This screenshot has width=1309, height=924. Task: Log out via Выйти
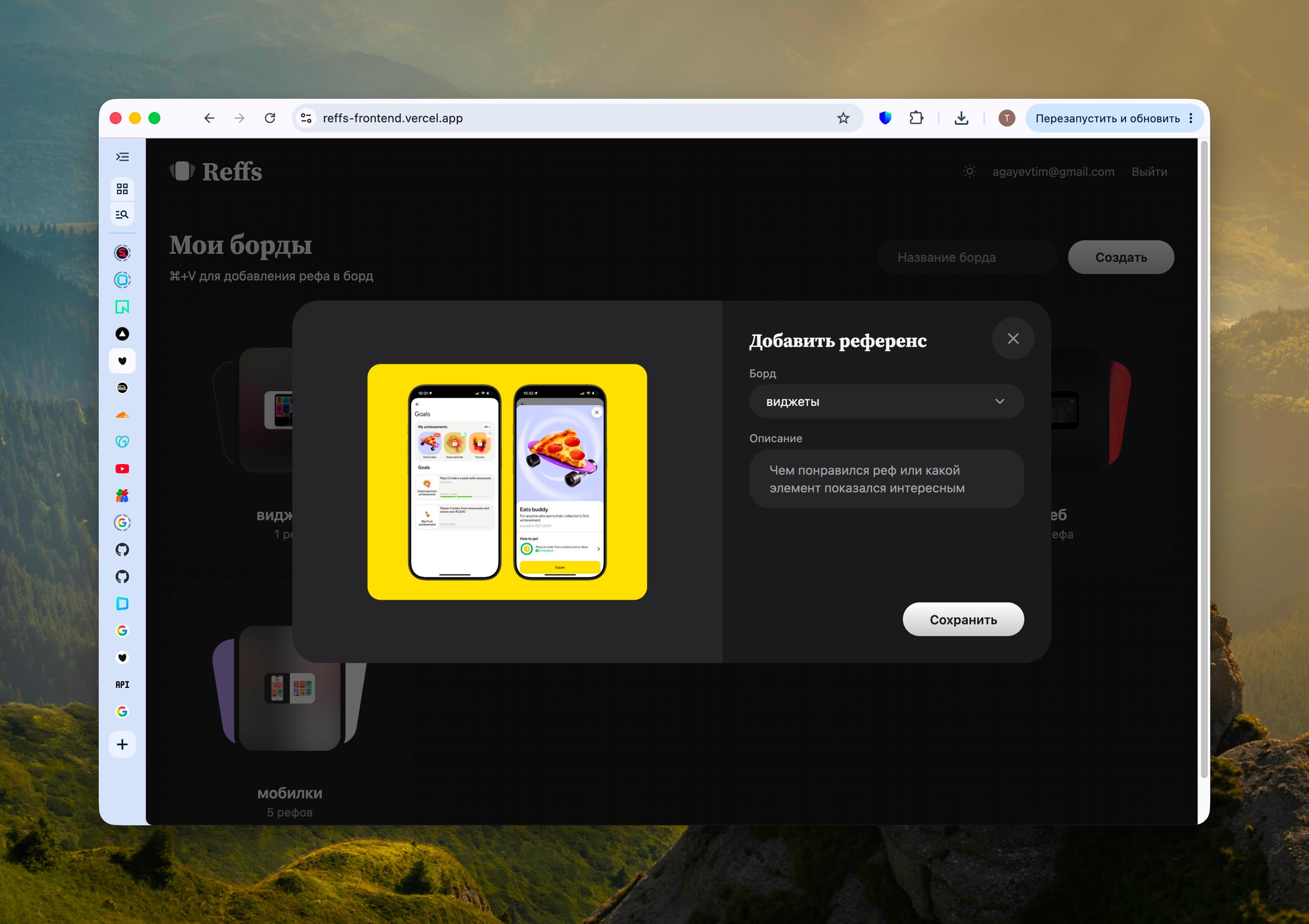pos(1149,172)
